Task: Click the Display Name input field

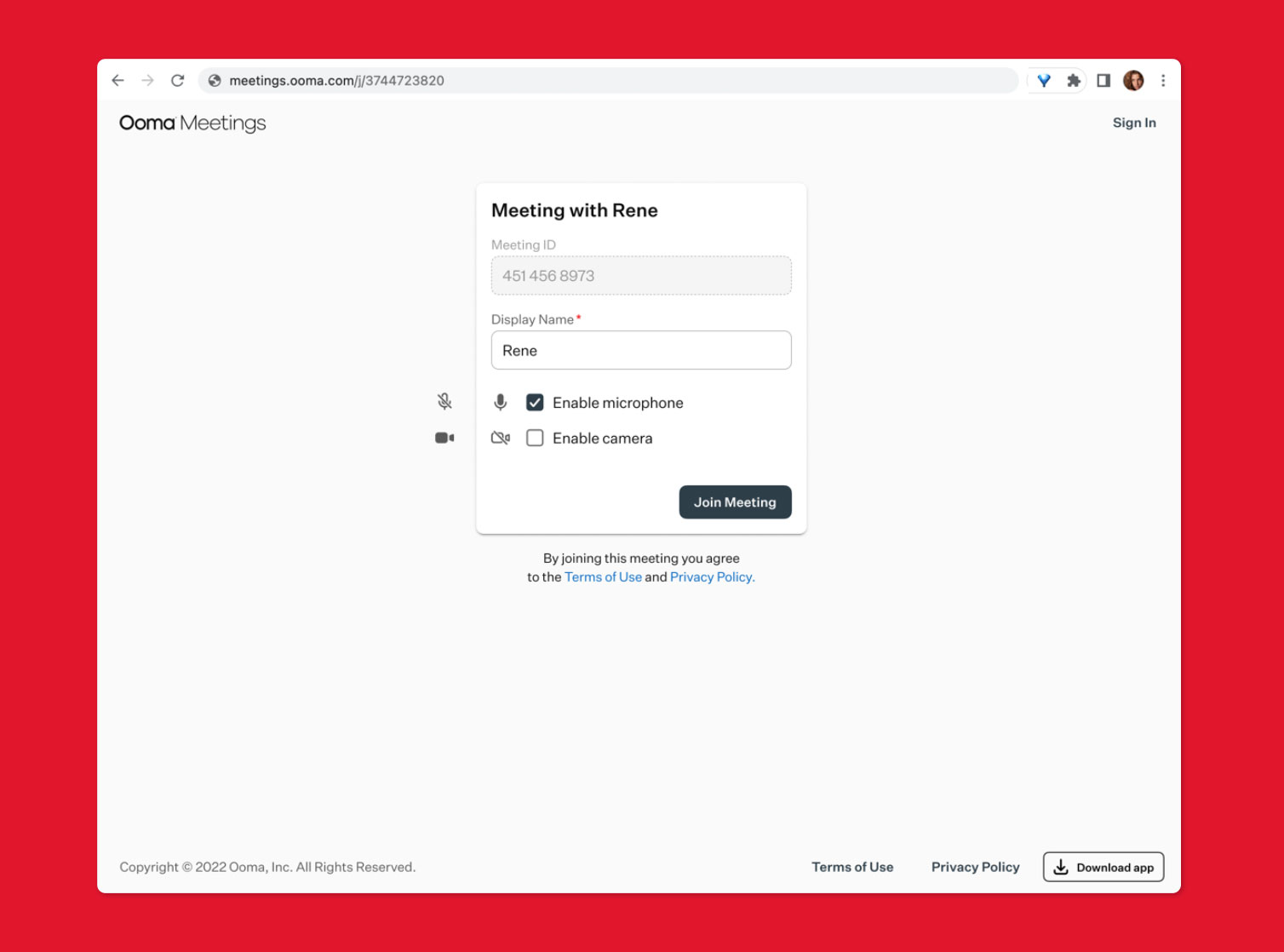Action: [641, 351]
